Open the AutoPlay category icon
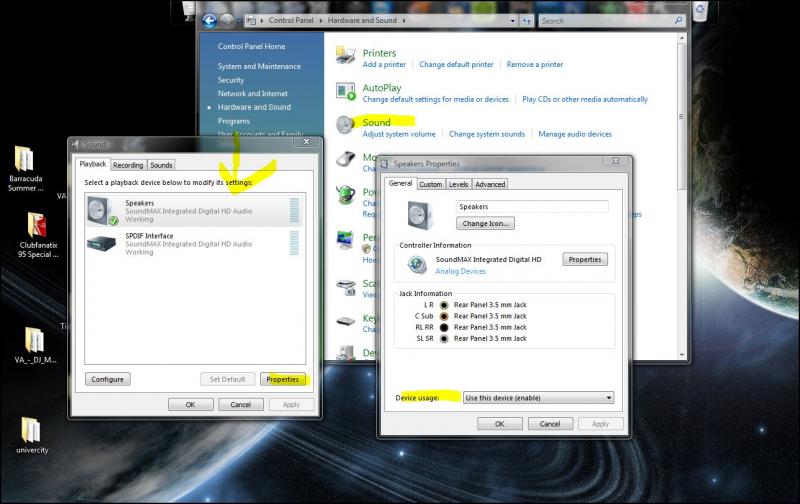Viewport: 800px width, 504px height. tap(345, 91)
